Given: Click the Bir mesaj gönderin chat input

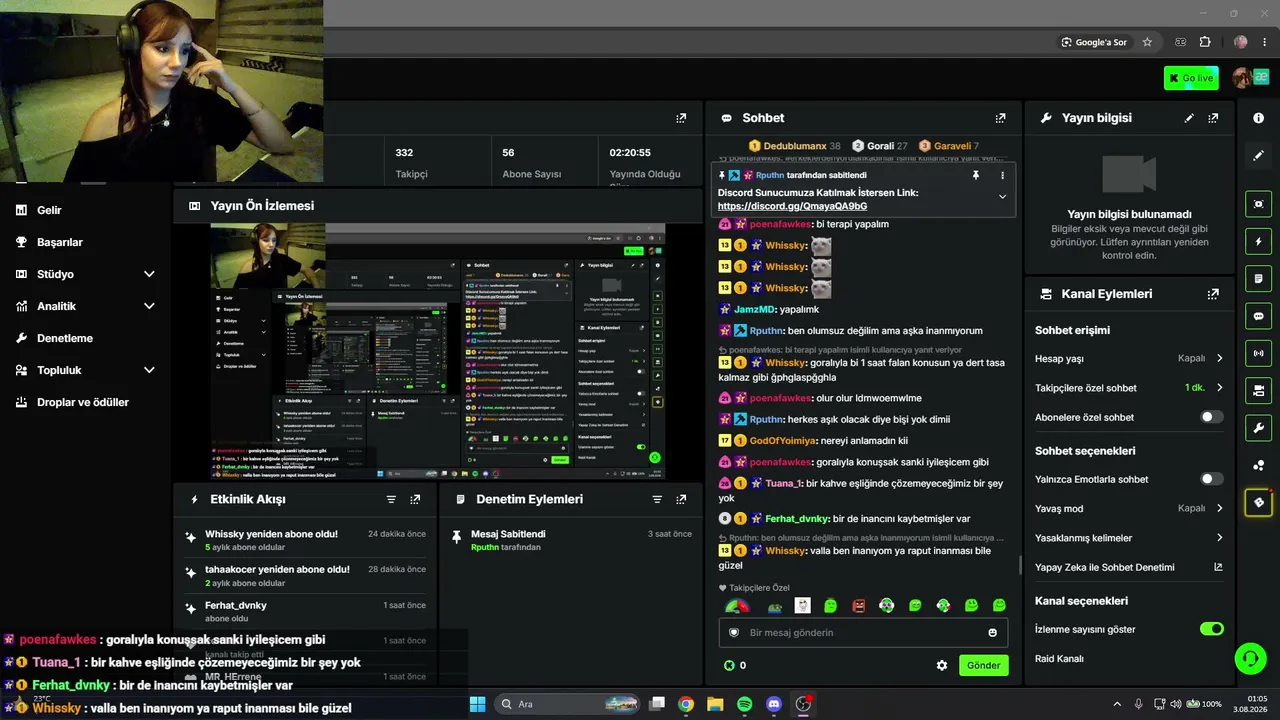Looking at the screenshot, I should 864,632.
